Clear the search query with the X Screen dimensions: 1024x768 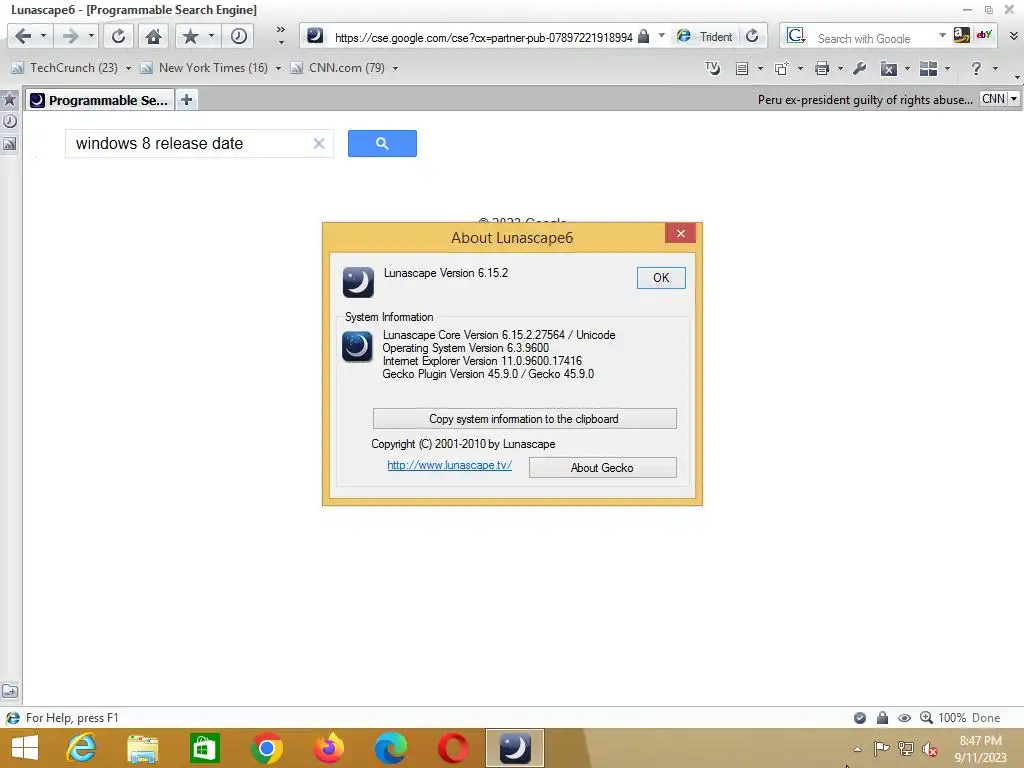click(x=319, y=144)
